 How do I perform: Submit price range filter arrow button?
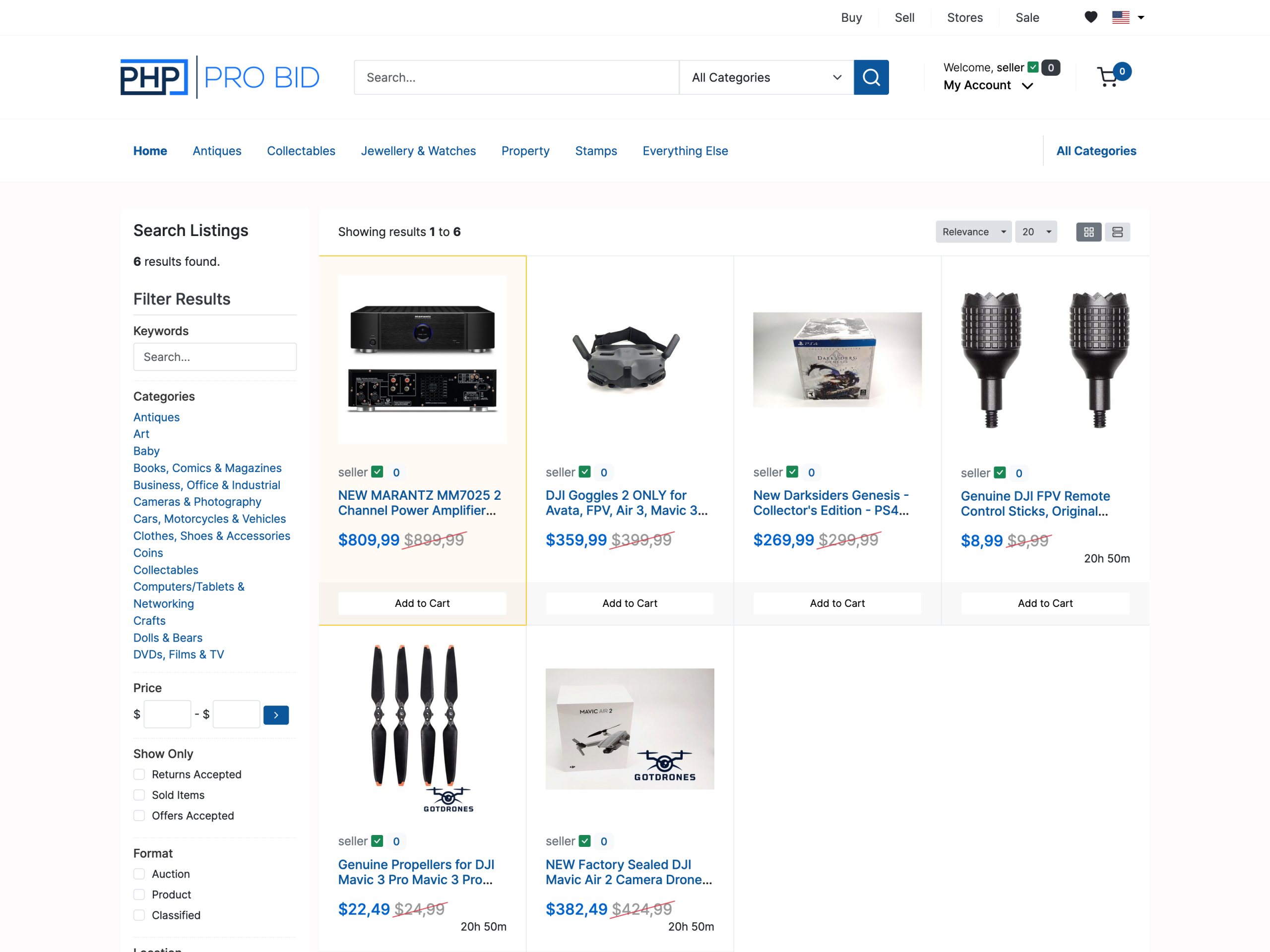(276, 714)
